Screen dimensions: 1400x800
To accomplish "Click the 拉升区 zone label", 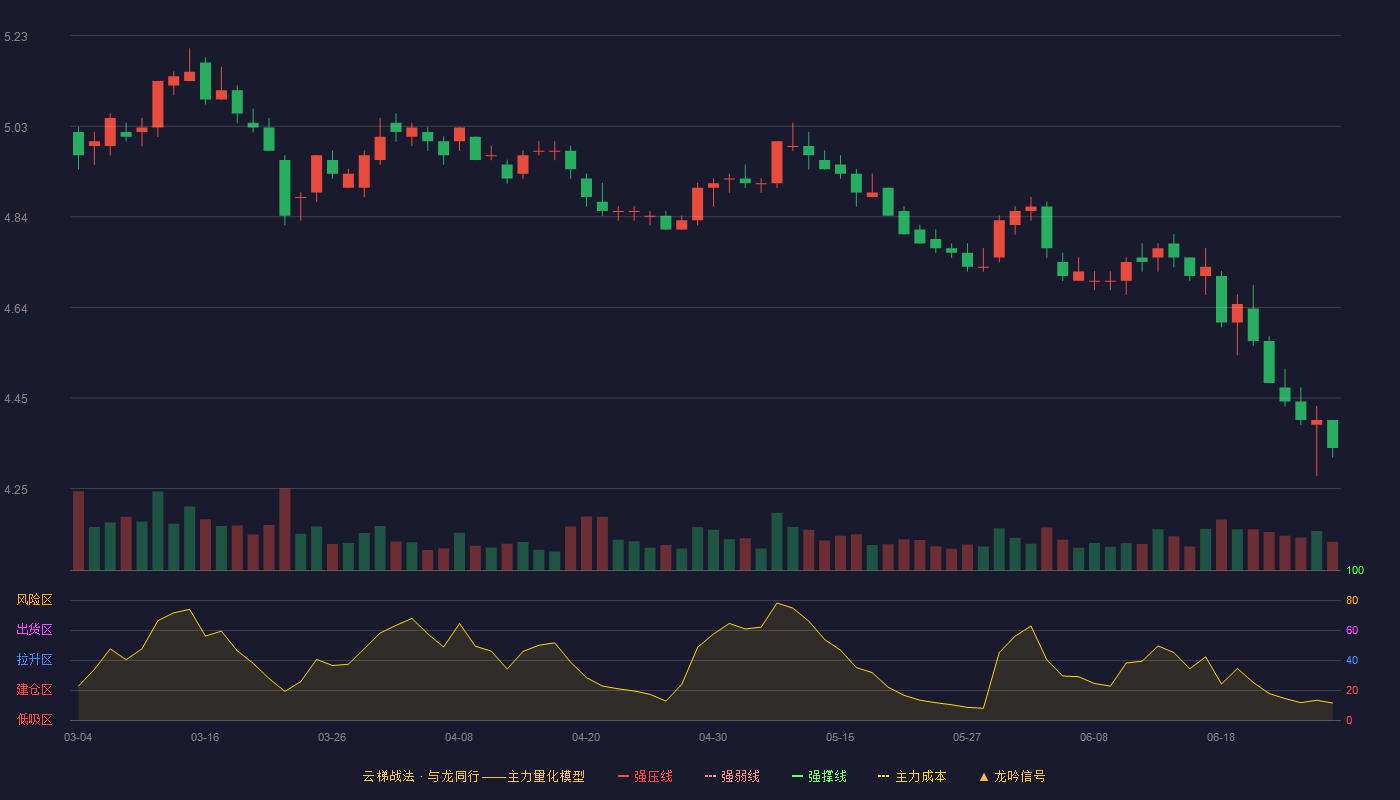I will 34,660.
